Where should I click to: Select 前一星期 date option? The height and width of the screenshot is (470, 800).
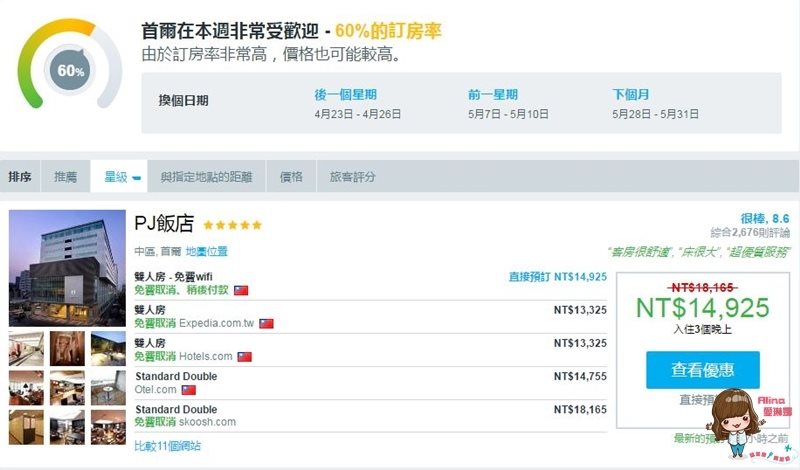click(492, 94)
